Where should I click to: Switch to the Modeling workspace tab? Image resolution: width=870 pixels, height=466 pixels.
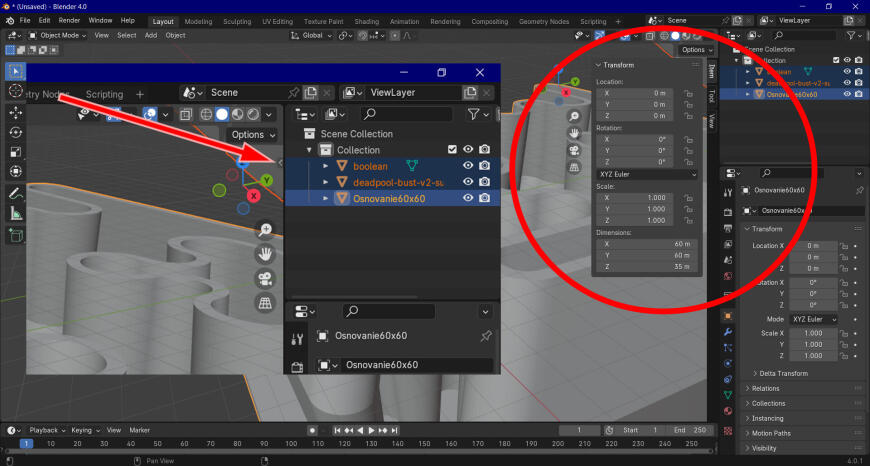point(199,22)
